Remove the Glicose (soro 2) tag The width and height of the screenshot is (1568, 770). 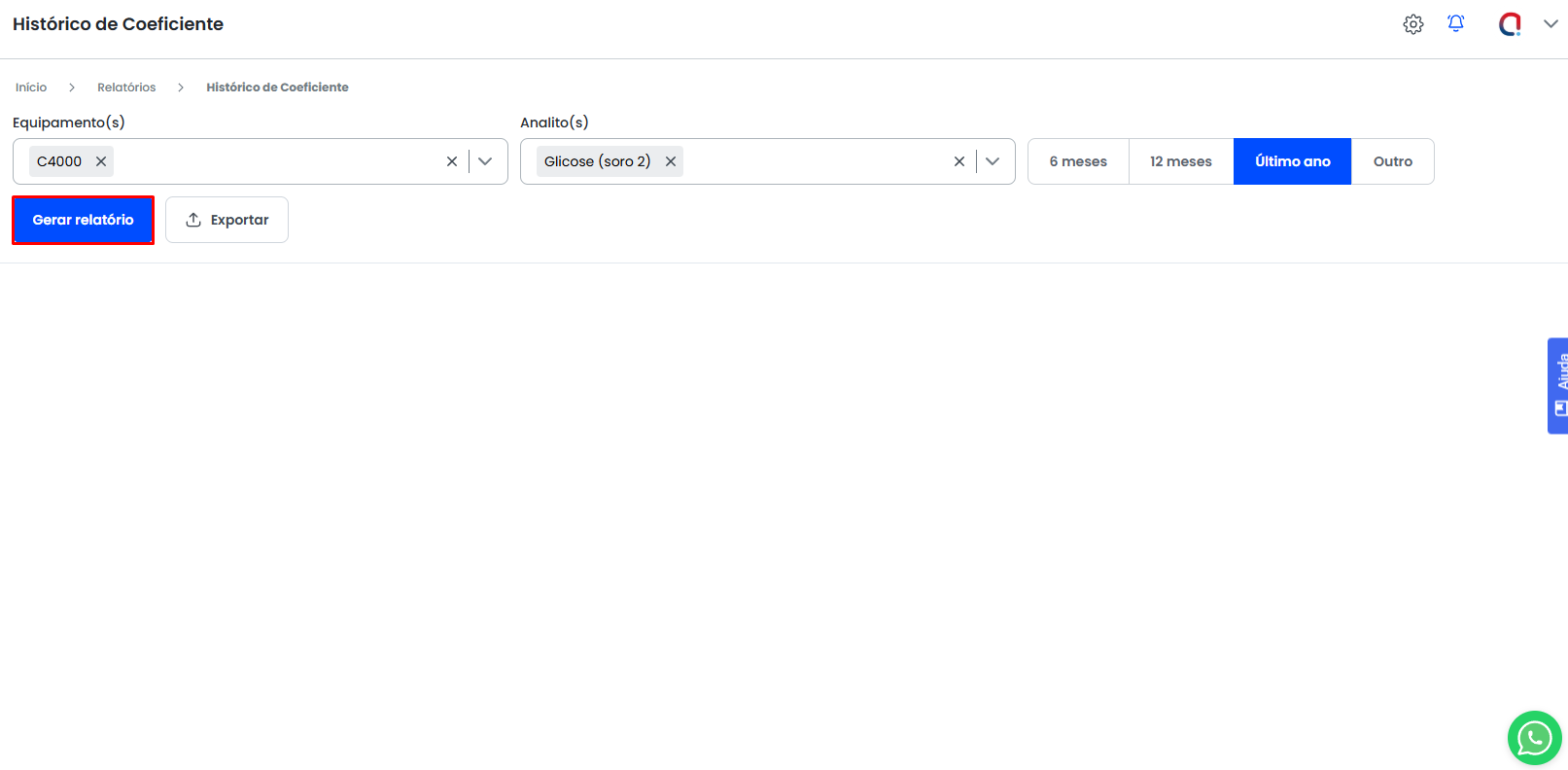[x=671, y=161]
